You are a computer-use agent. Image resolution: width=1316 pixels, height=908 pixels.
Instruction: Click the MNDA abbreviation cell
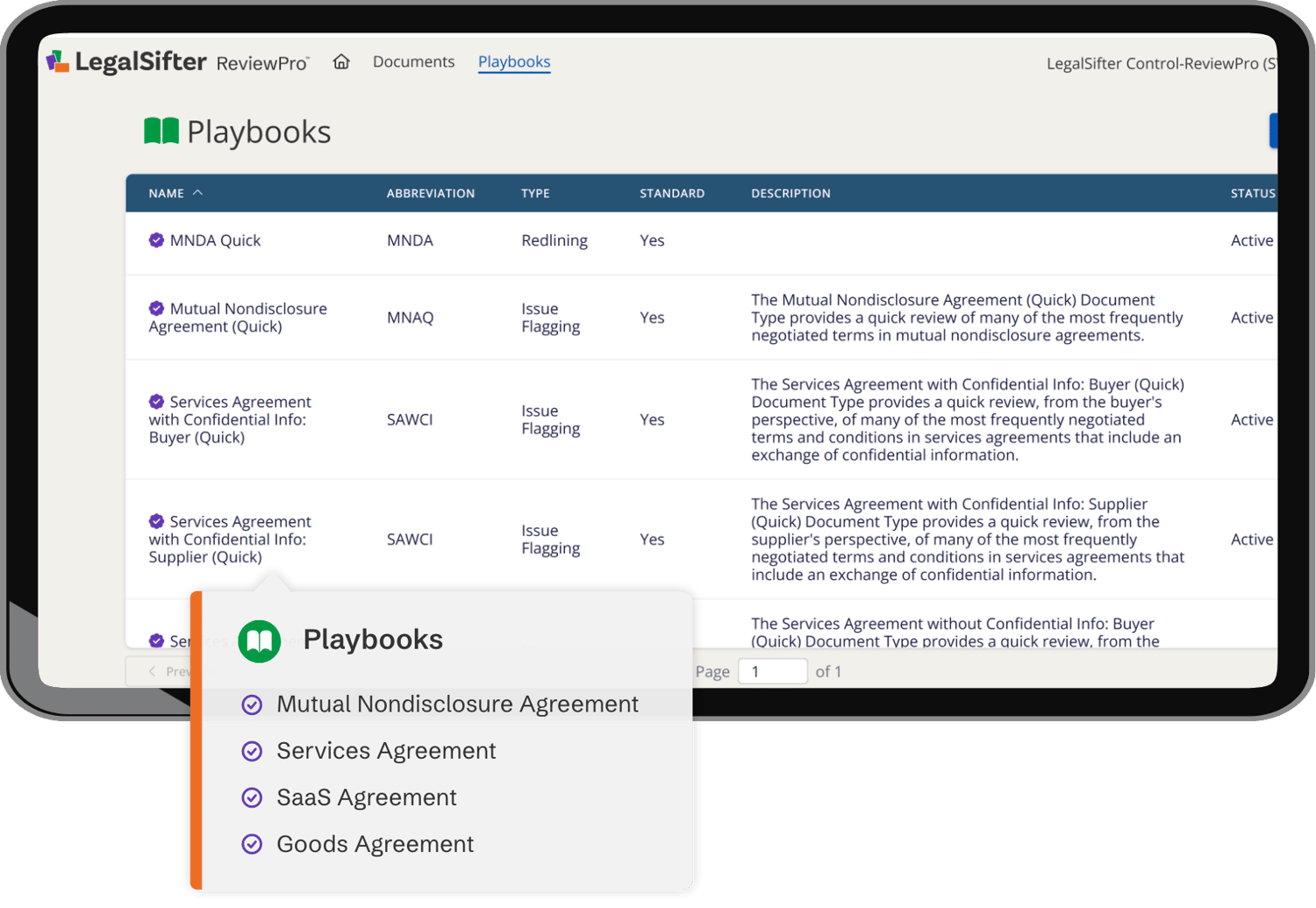pyautogui.click(x=410, y=240)
